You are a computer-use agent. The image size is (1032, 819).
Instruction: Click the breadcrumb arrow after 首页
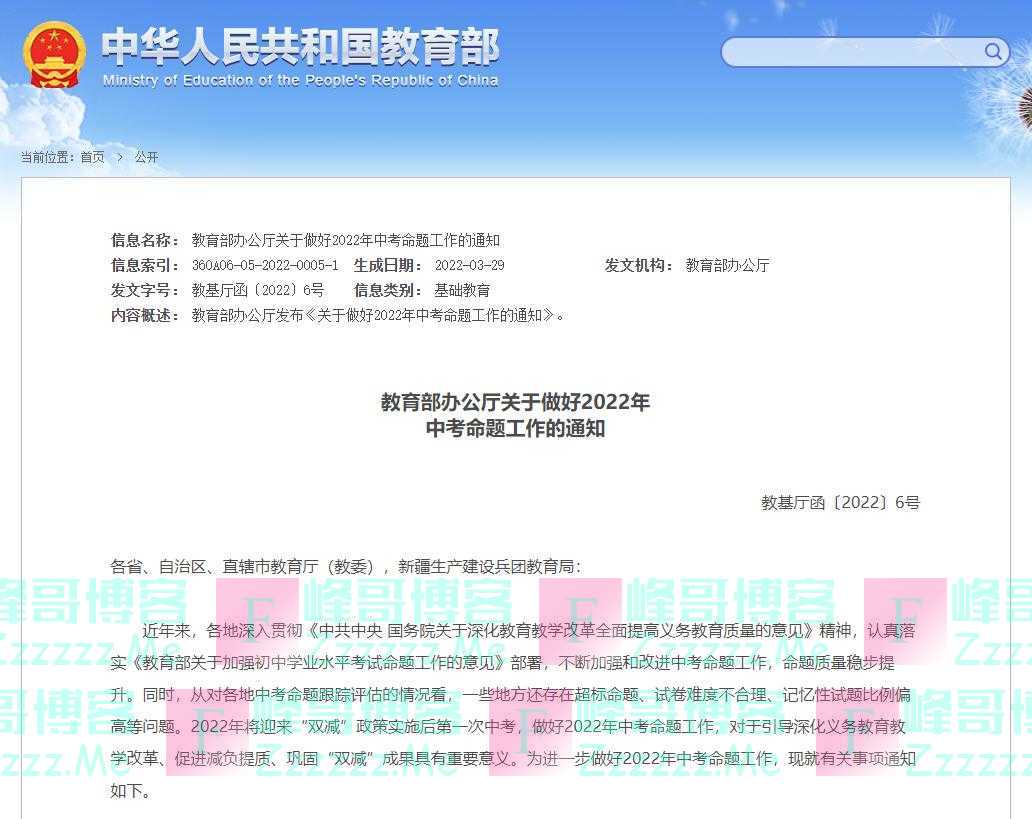click(x=120, y=157)
